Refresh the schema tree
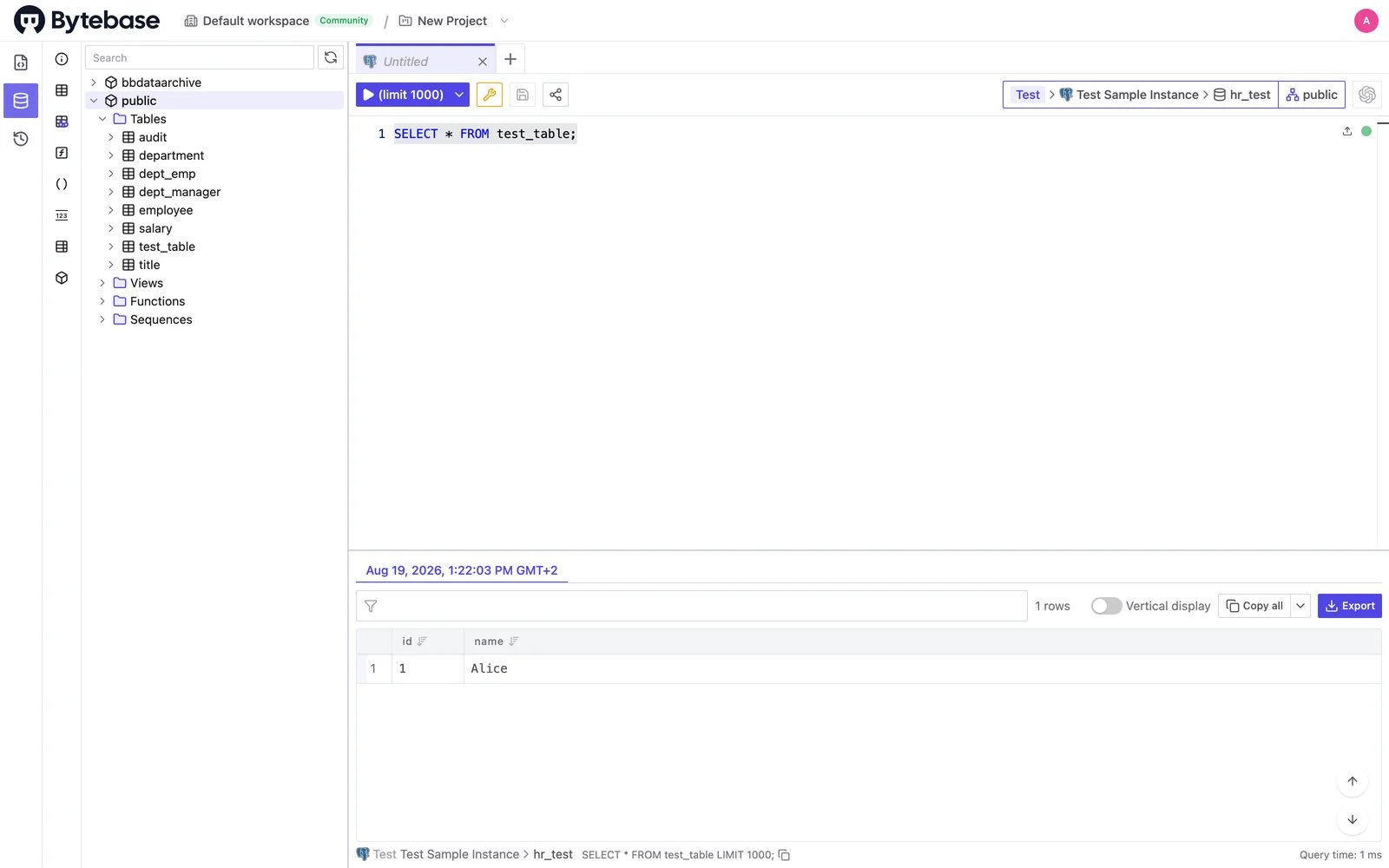 331,58
